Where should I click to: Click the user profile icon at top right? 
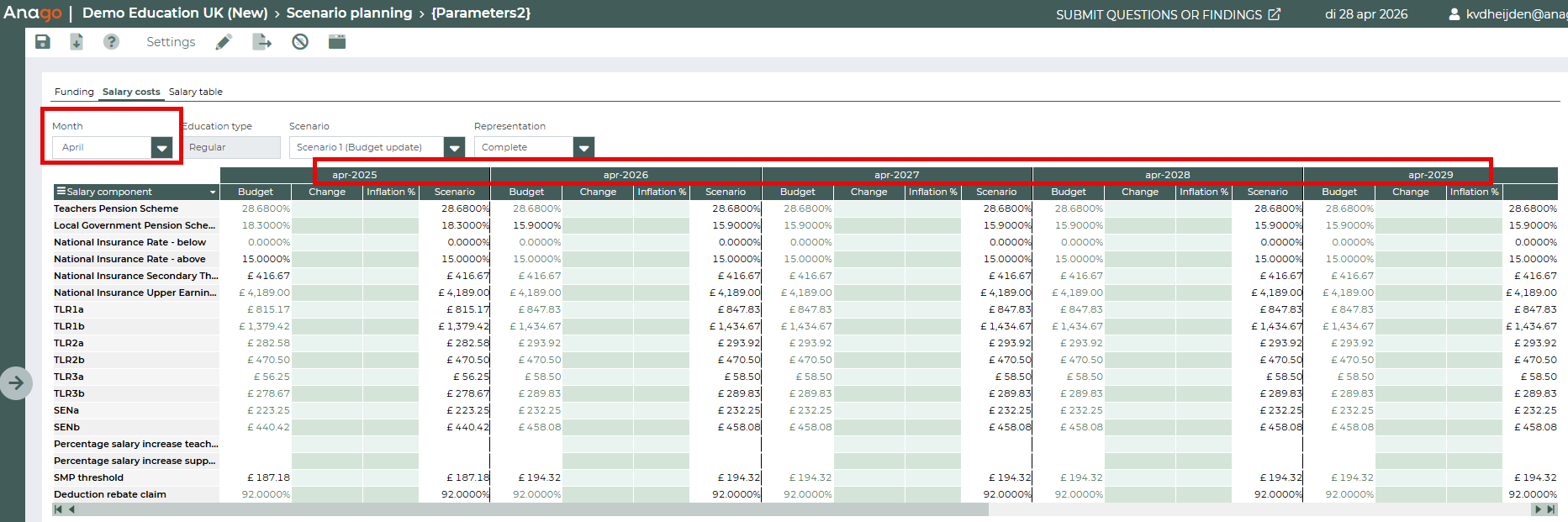click(1454, 14)
